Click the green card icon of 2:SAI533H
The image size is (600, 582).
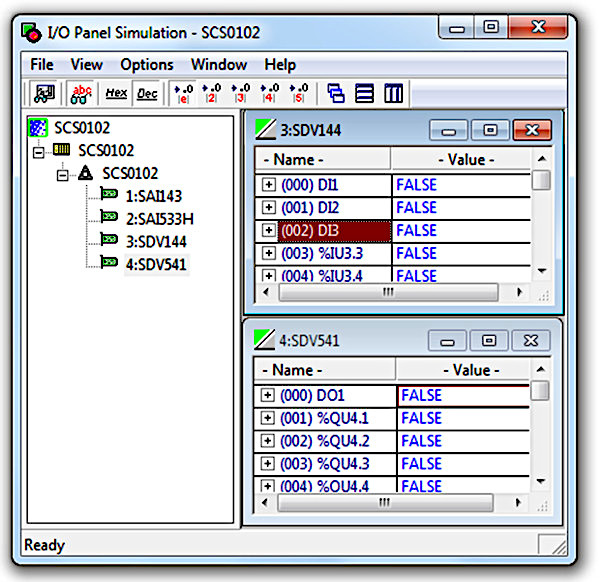pos(109,217)
